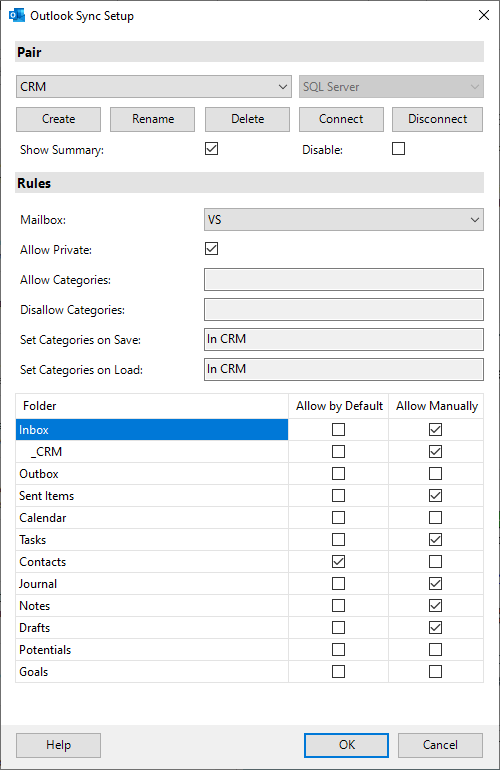
Task: Select the Contacts folder row
Action: 152,562
